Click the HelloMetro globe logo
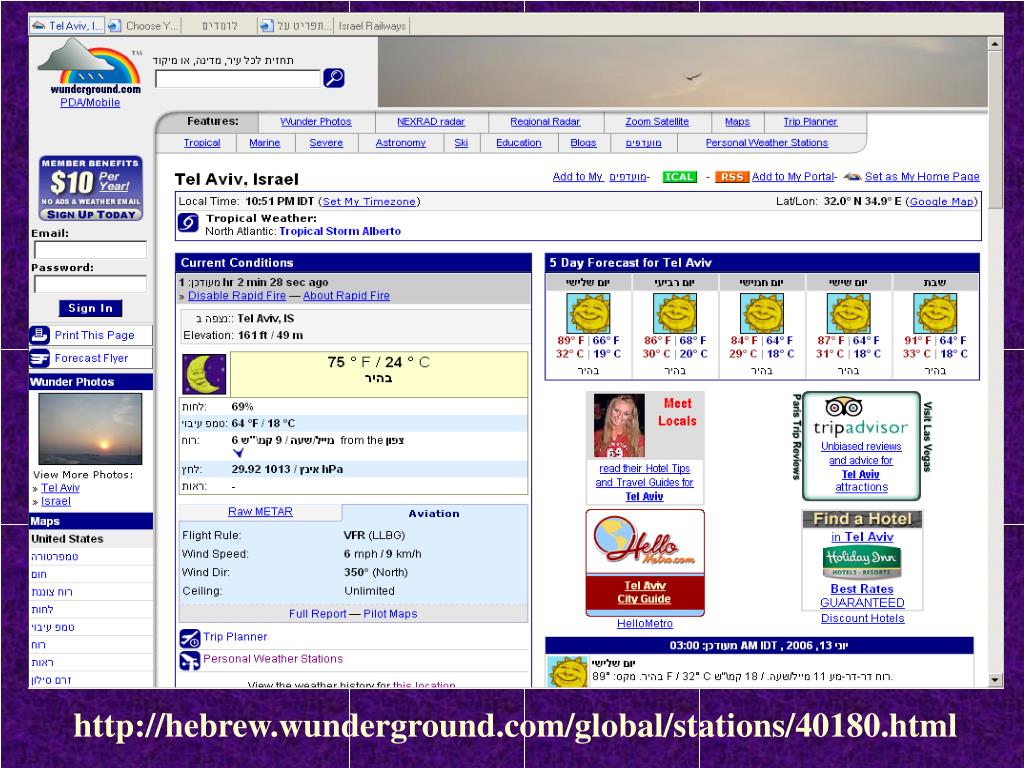The width and height of the screenshot is (1024, 768). point(645,542)
